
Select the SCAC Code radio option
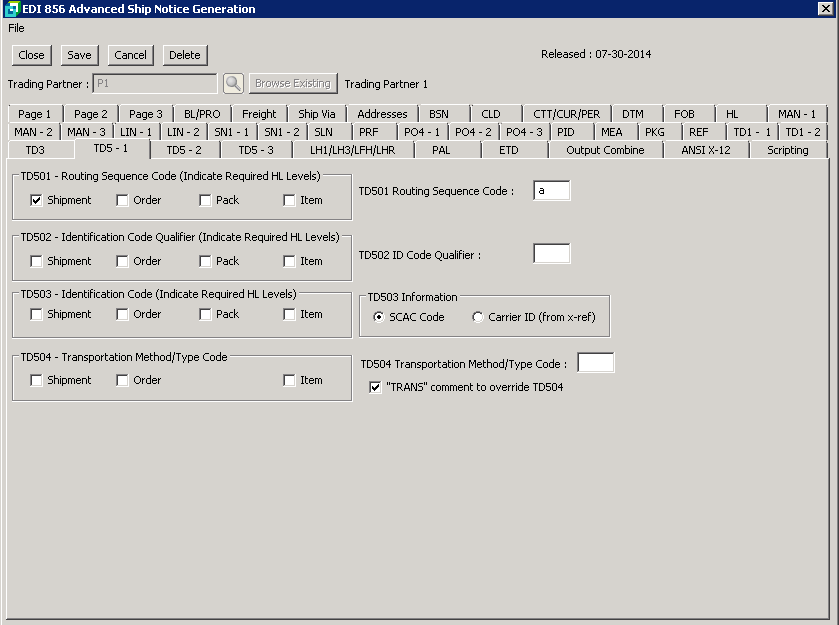pos(379,317)
